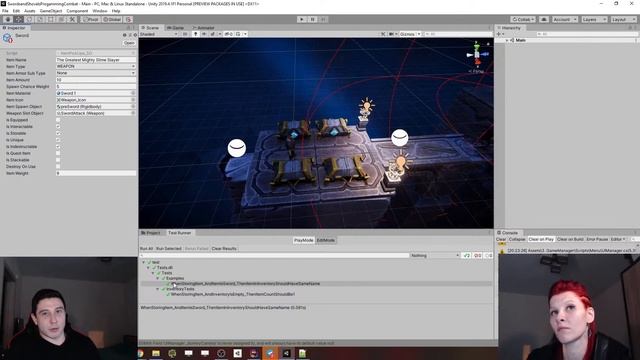640x360 pixels.
Task: Collapse the InventoryTests tree node
Action: point(158,289)
